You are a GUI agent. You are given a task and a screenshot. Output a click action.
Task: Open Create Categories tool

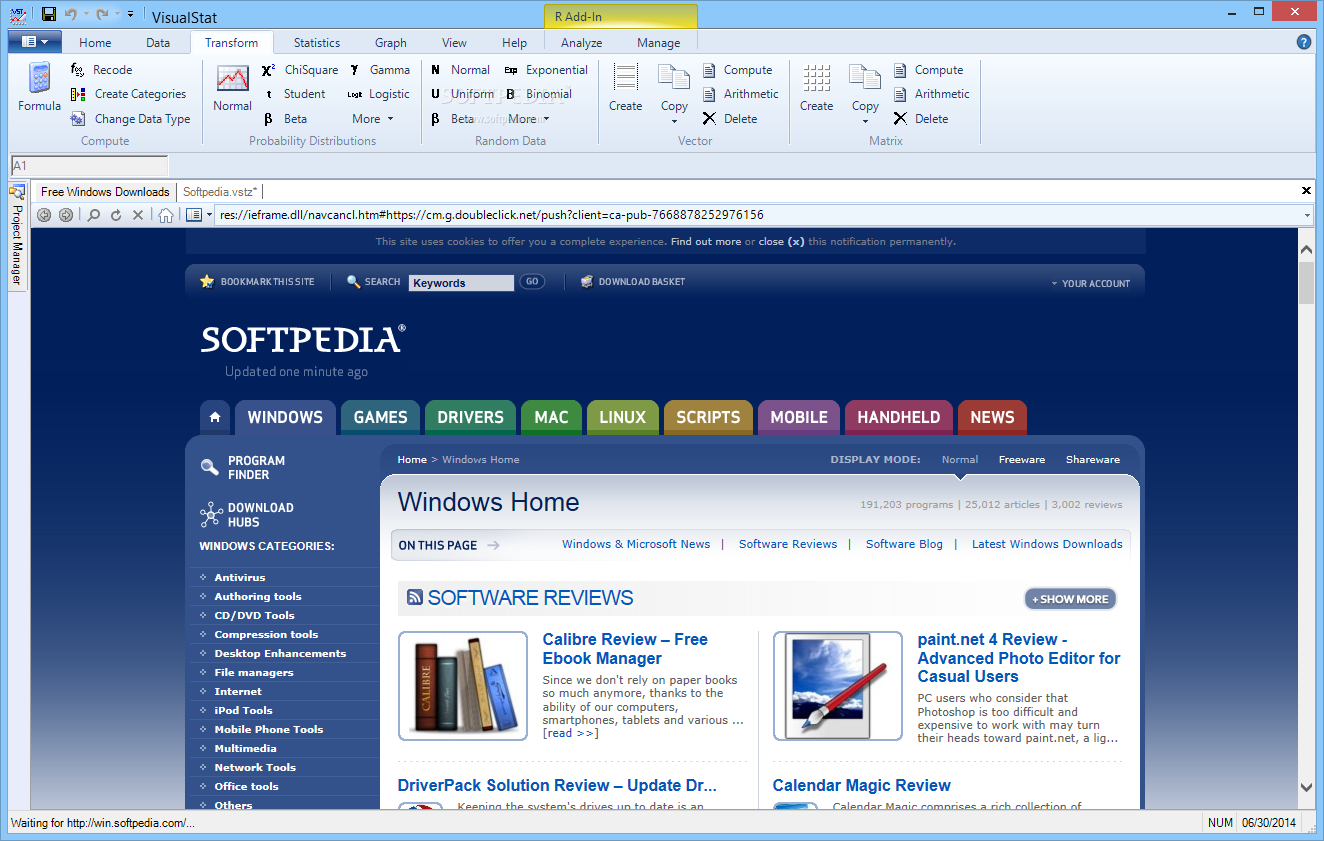click(128, 94)
